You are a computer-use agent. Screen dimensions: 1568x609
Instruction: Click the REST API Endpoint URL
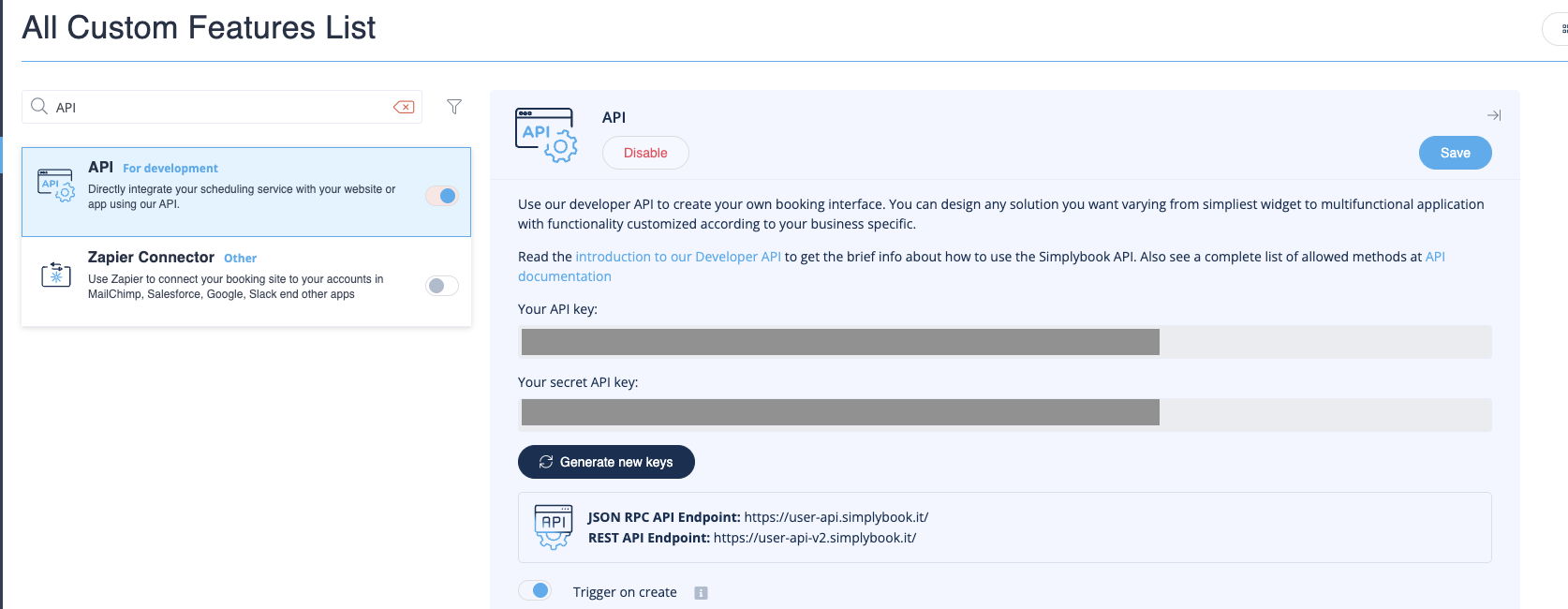(x=815, y=538)
